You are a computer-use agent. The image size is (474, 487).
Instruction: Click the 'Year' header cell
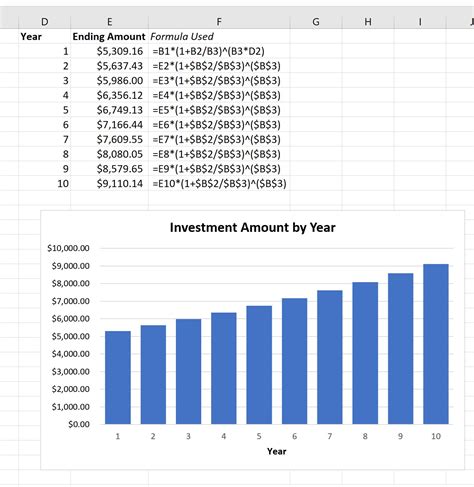[x=44, y=36]
